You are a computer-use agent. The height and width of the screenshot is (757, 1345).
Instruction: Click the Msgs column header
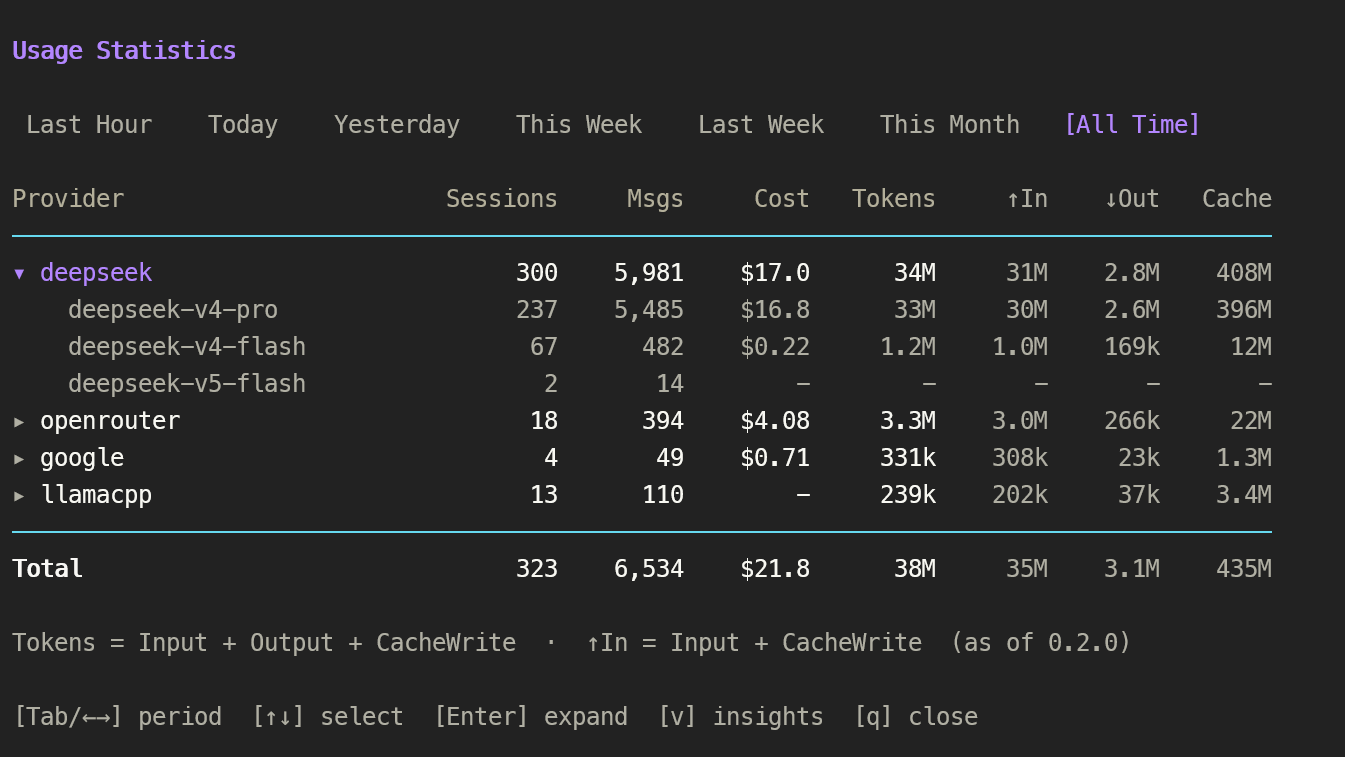pos(656,199)
